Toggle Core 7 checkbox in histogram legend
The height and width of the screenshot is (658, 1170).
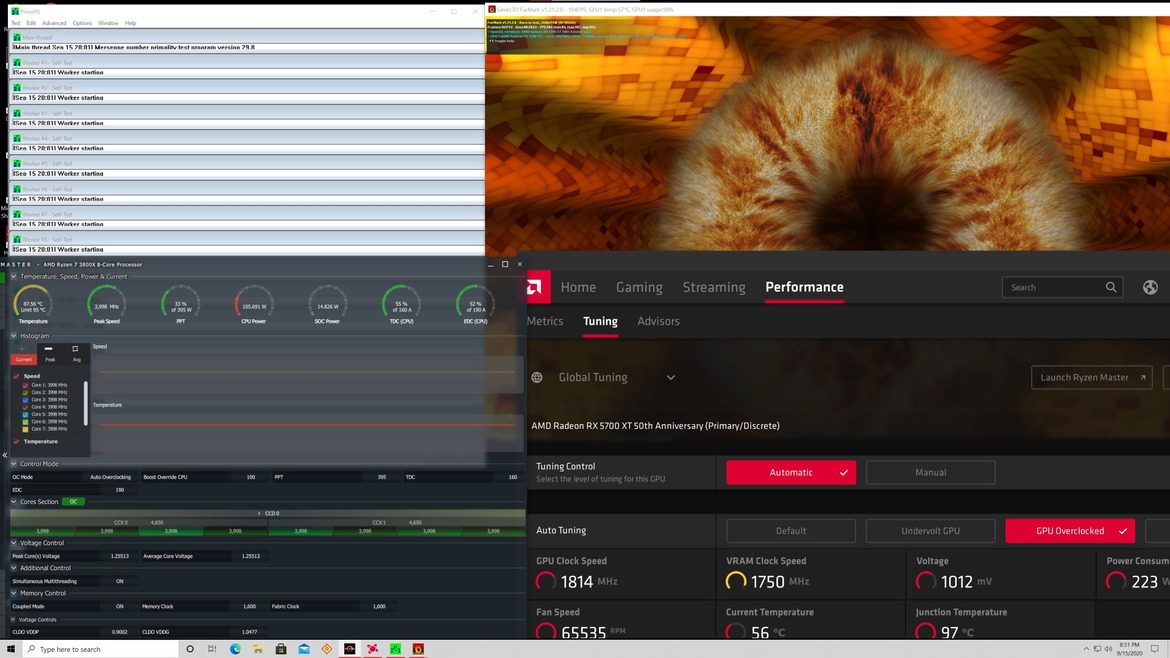pos(25,429)
